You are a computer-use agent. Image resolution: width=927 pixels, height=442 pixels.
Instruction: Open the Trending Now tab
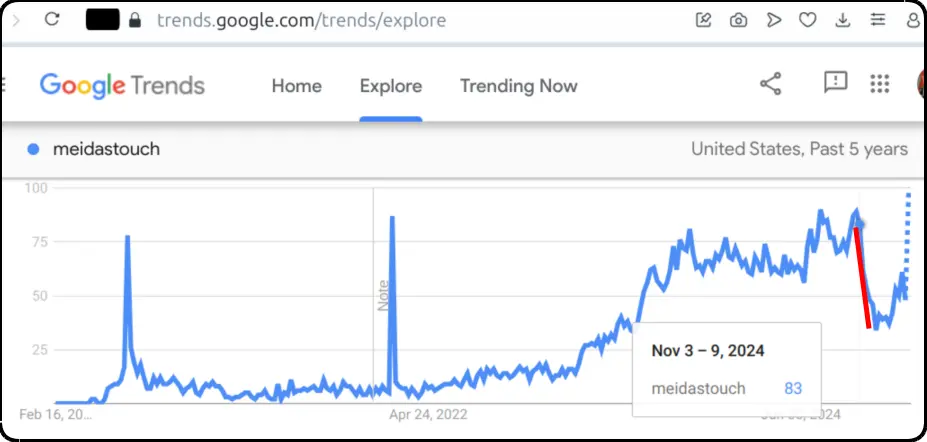click(518, 86)
